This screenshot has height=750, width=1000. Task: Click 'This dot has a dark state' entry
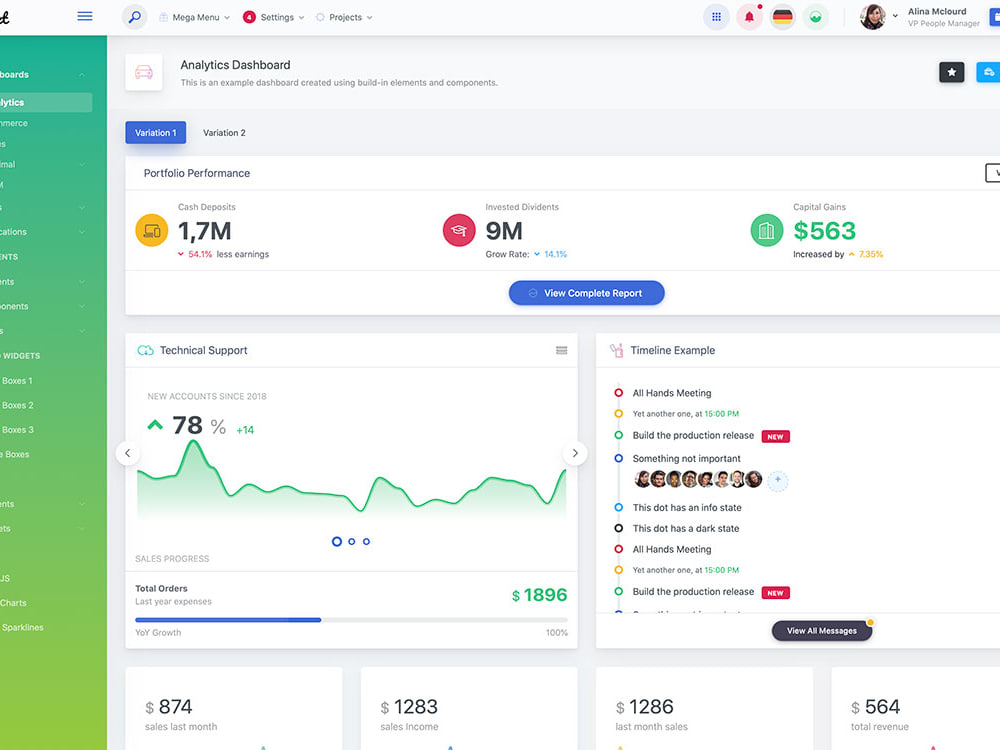686,529
